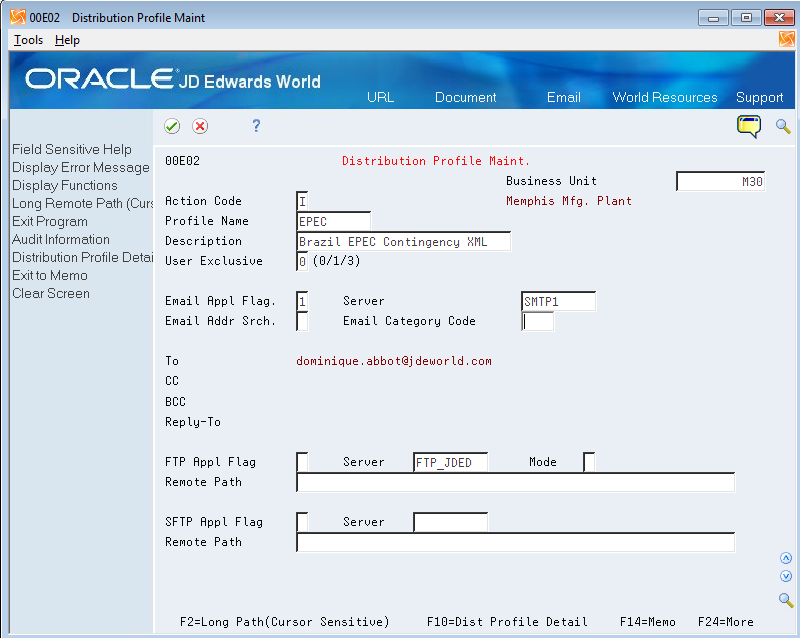The height and width of the screenshot is (638, 800).
Task: Select Exit to Memo in the sidebar
Action: point(50,275)
